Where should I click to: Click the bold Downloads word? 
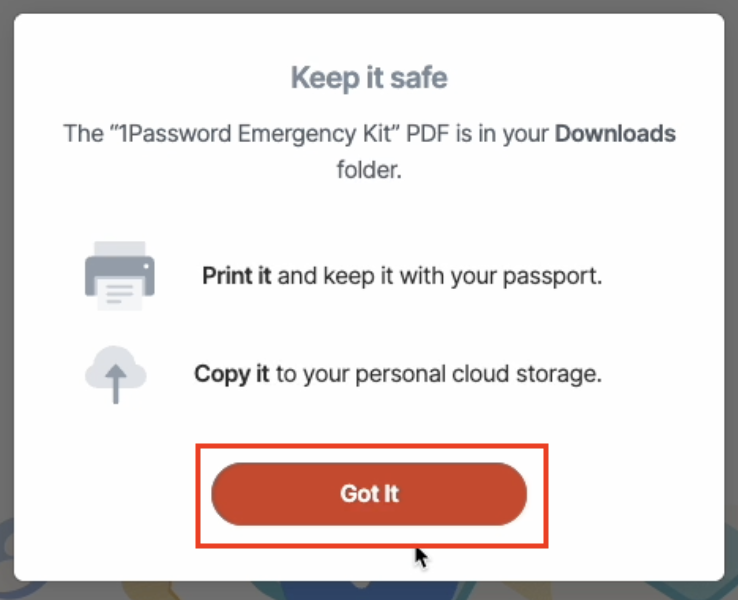(615, 133)
